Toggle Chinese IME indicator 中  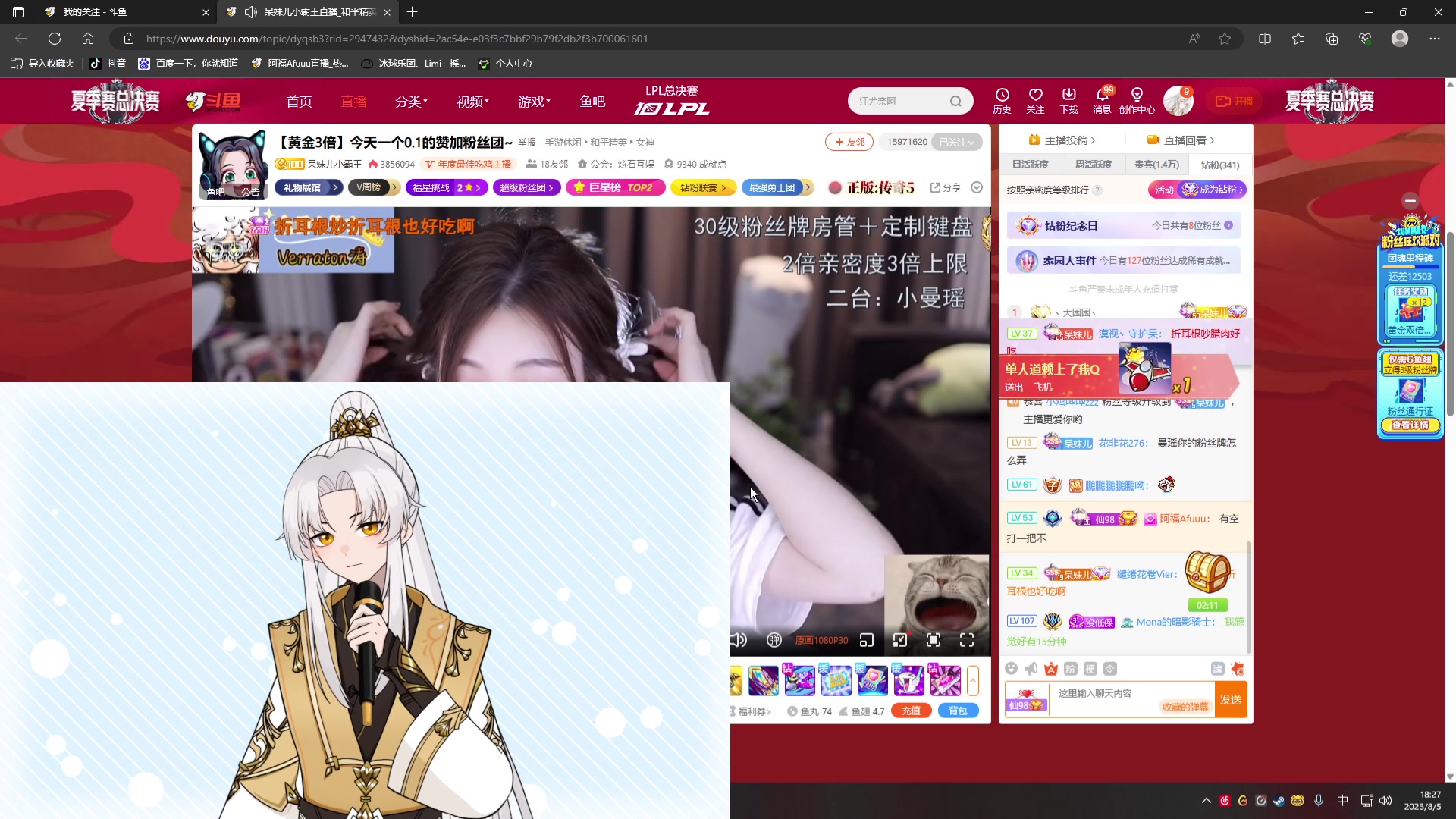click(x=1343, y=801)
